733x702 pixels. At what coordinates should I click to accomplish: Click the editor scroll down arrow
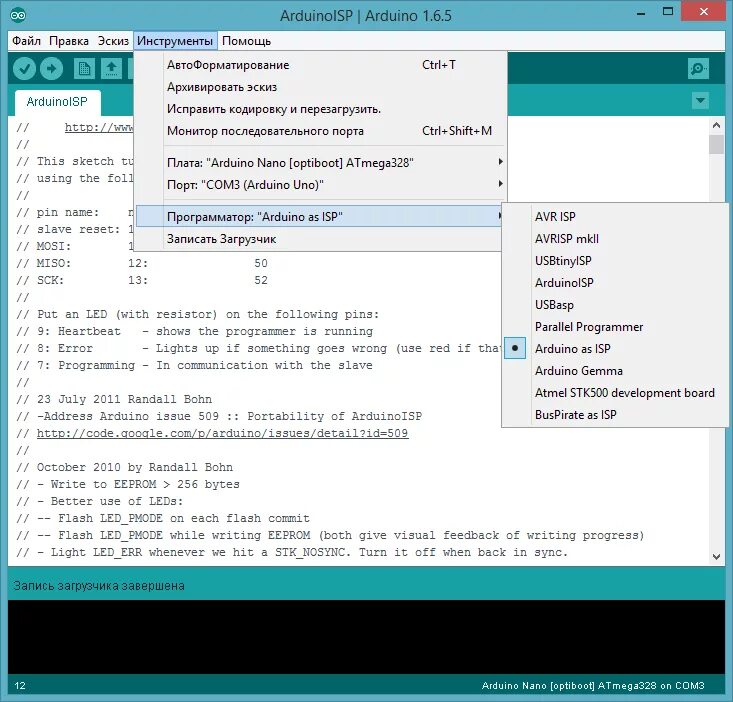coord(716,556)
